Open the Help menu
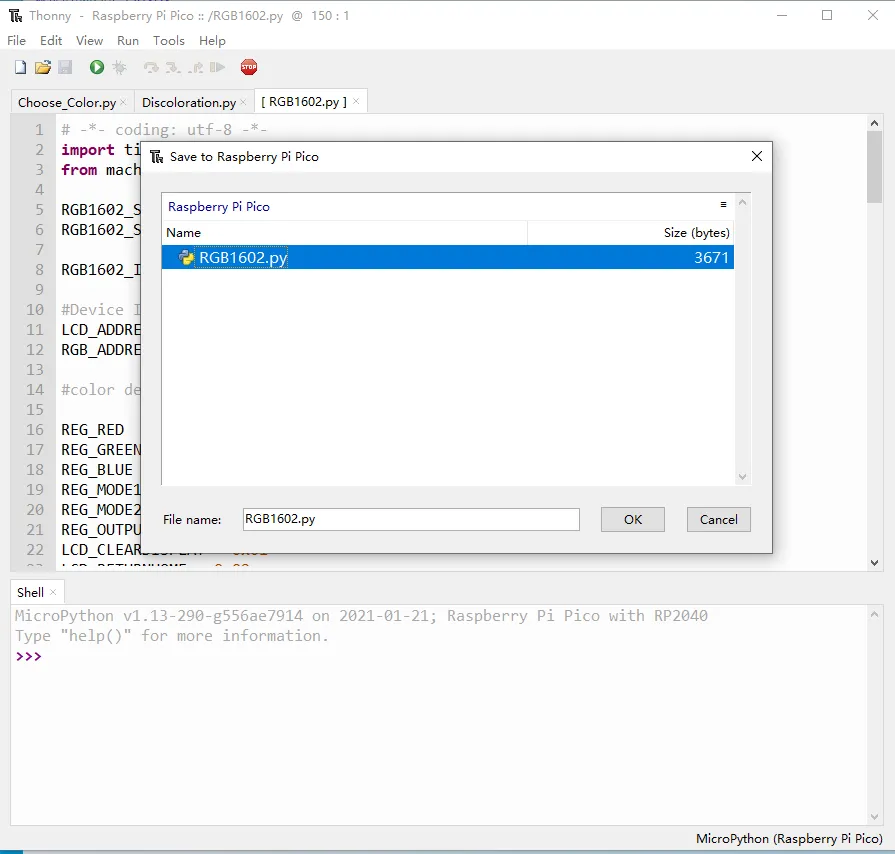The height and width of the screenshot is (854, 895). pos(212,41)
